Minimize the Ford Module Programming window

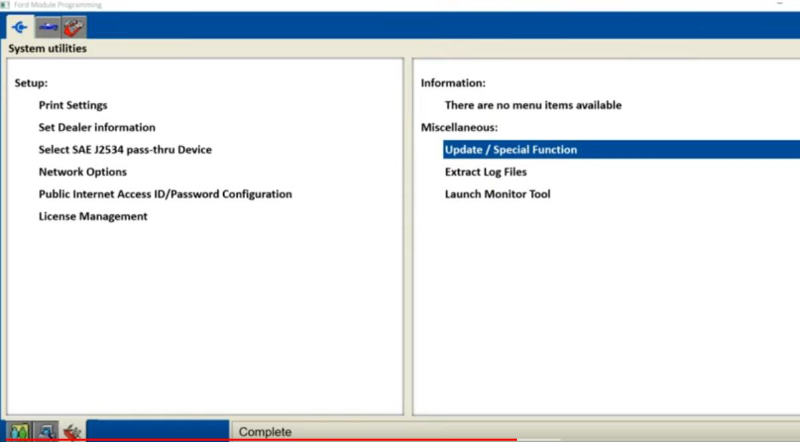(780, 4)
